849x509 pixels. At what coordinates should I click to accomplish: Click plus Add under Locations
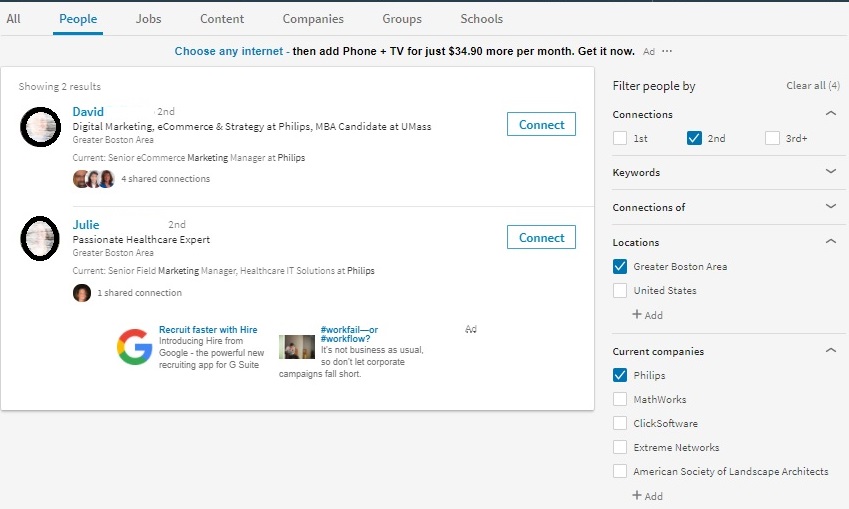pyautogui.click(x=648, y=315)
